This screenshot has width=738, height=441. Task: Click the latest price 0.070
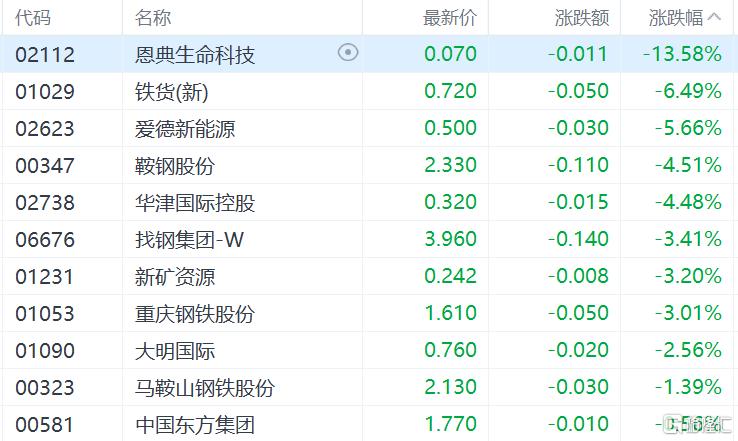[450, 54]
